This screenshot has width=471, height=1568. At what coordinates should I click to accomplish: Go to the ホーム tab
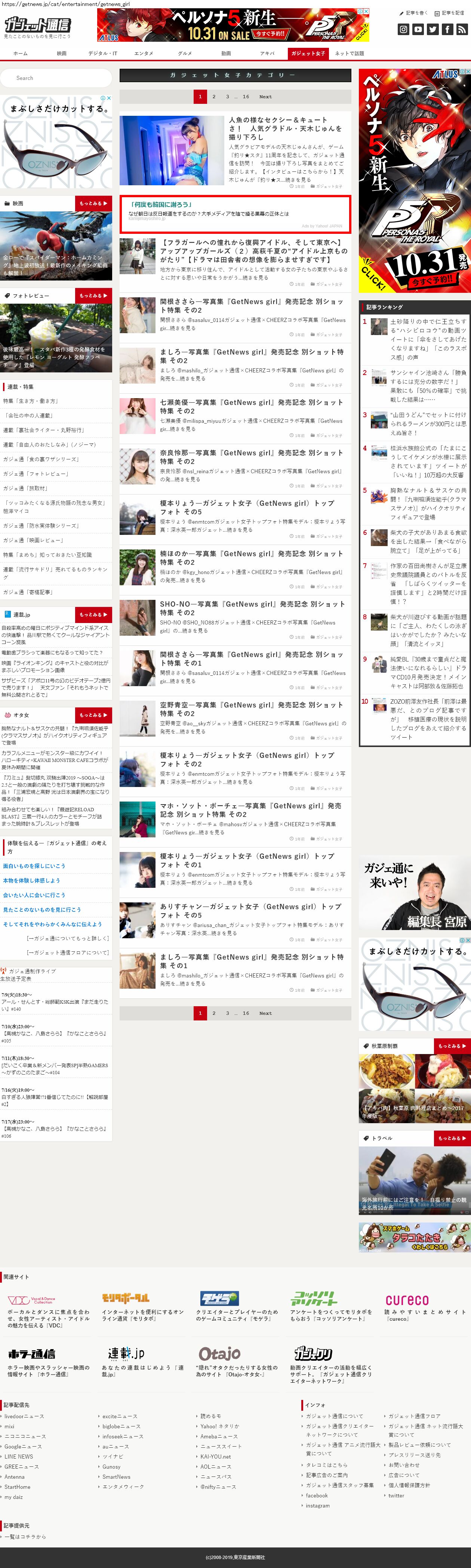[21, 53]
